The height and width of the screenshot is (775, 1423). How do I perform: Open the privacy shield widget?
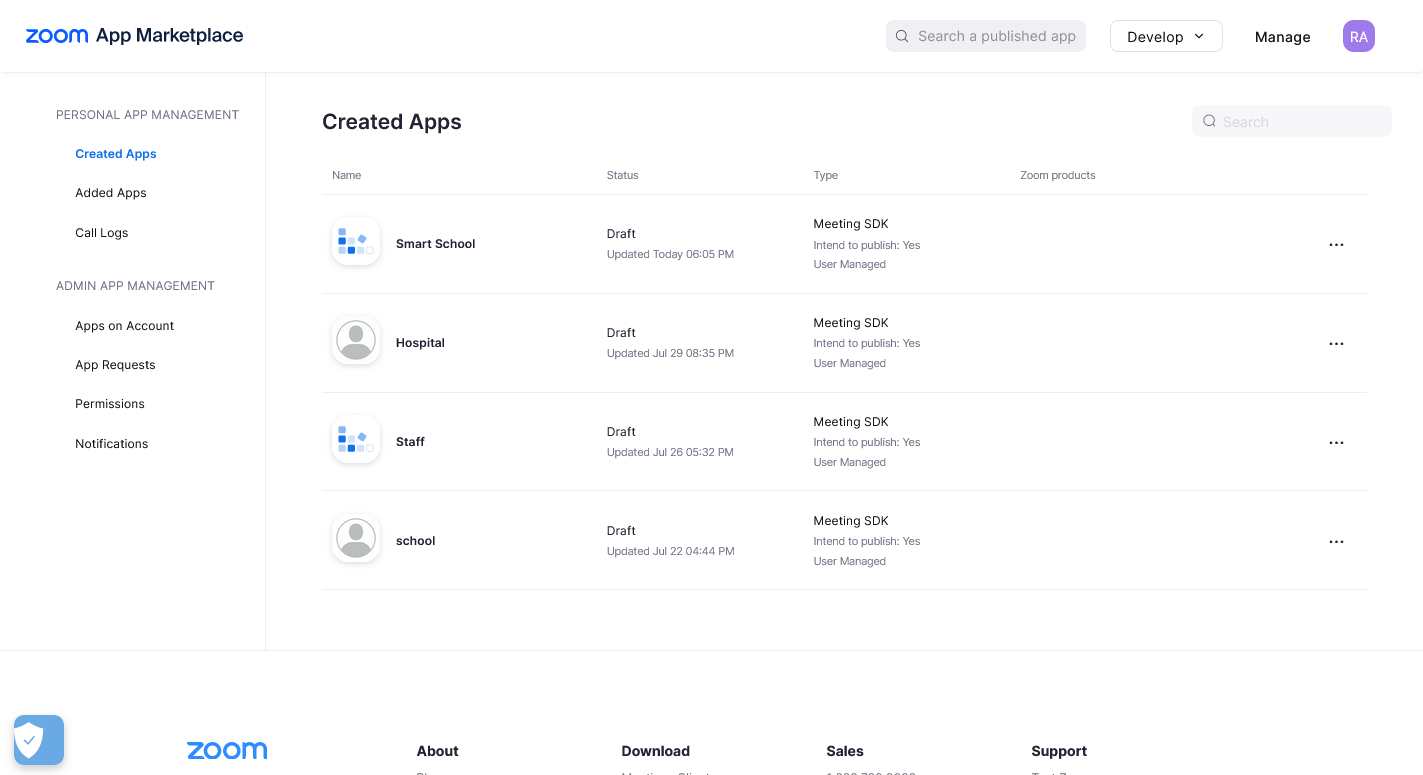click(x=39, y=740)
